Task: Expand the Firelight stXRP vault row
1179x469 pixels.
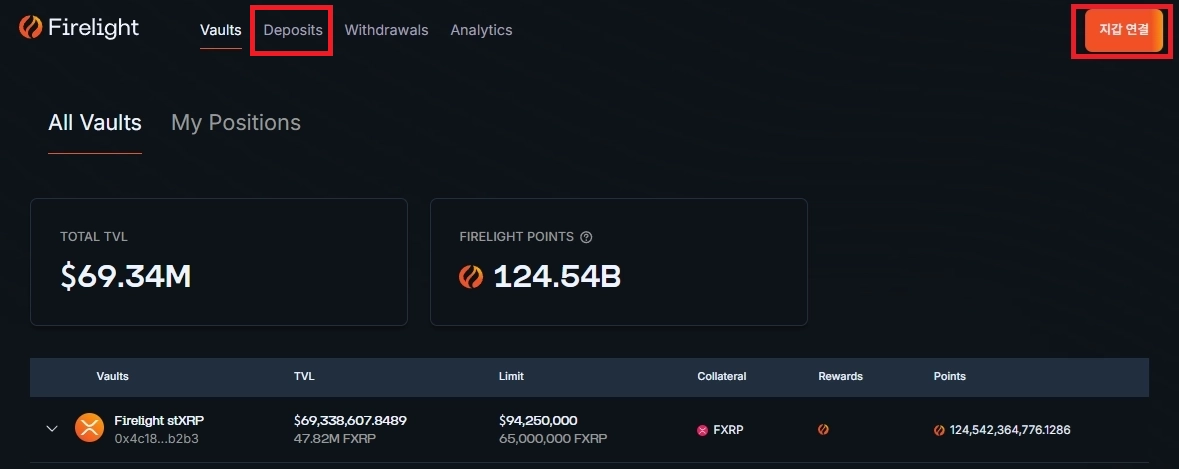Action: pos(52,429)
